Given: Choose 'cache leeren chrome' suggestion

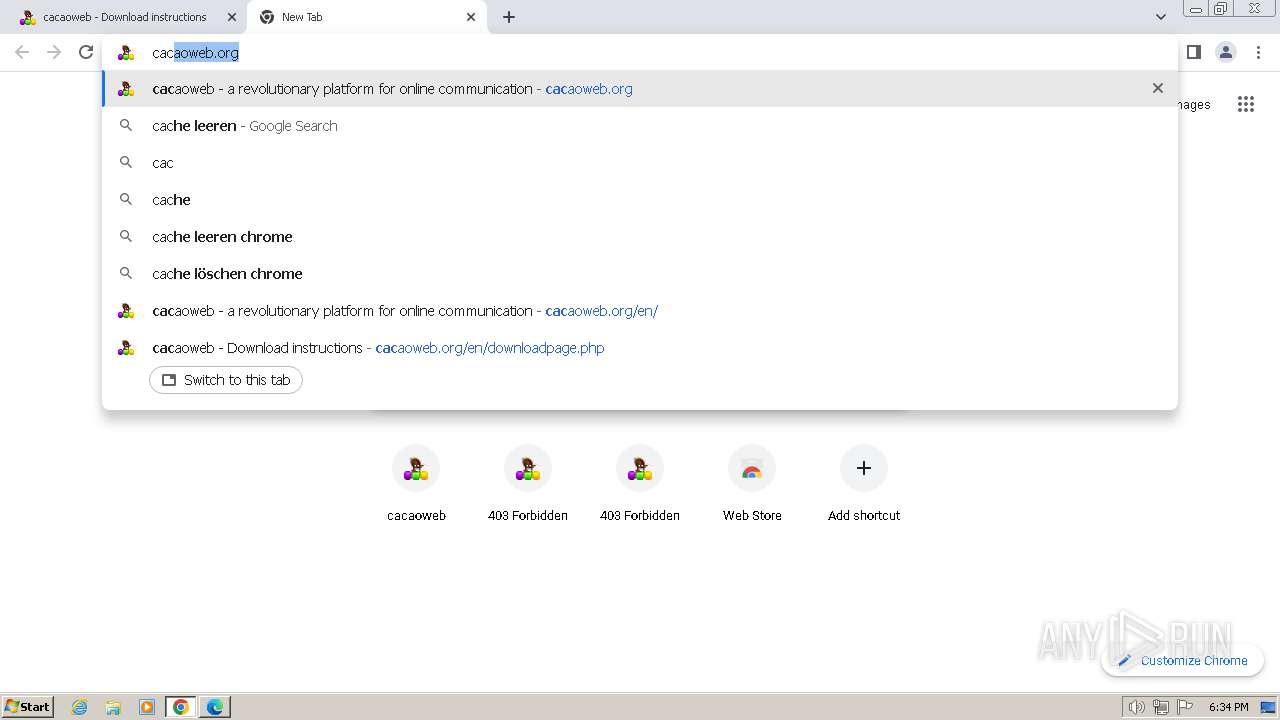Looking at the screenshot, I should [640, 236].
